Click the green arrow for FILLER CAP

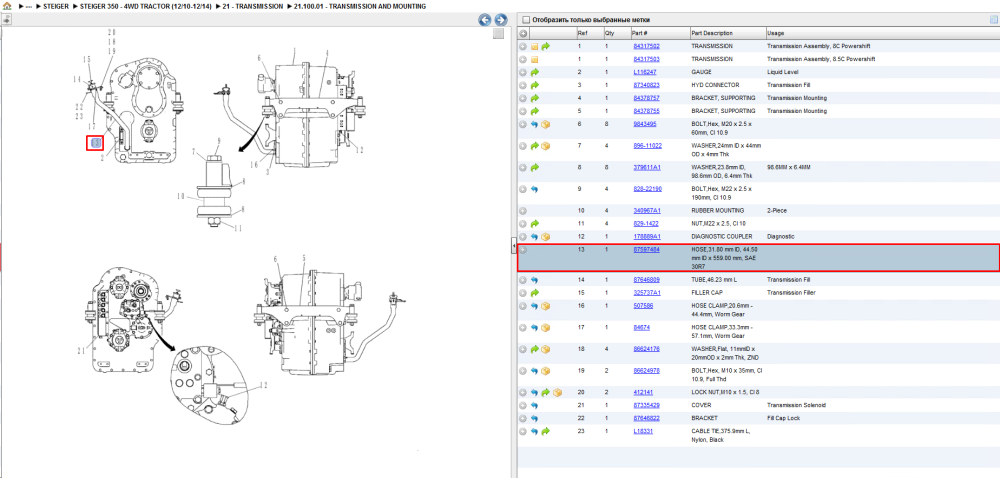(535, 293)
